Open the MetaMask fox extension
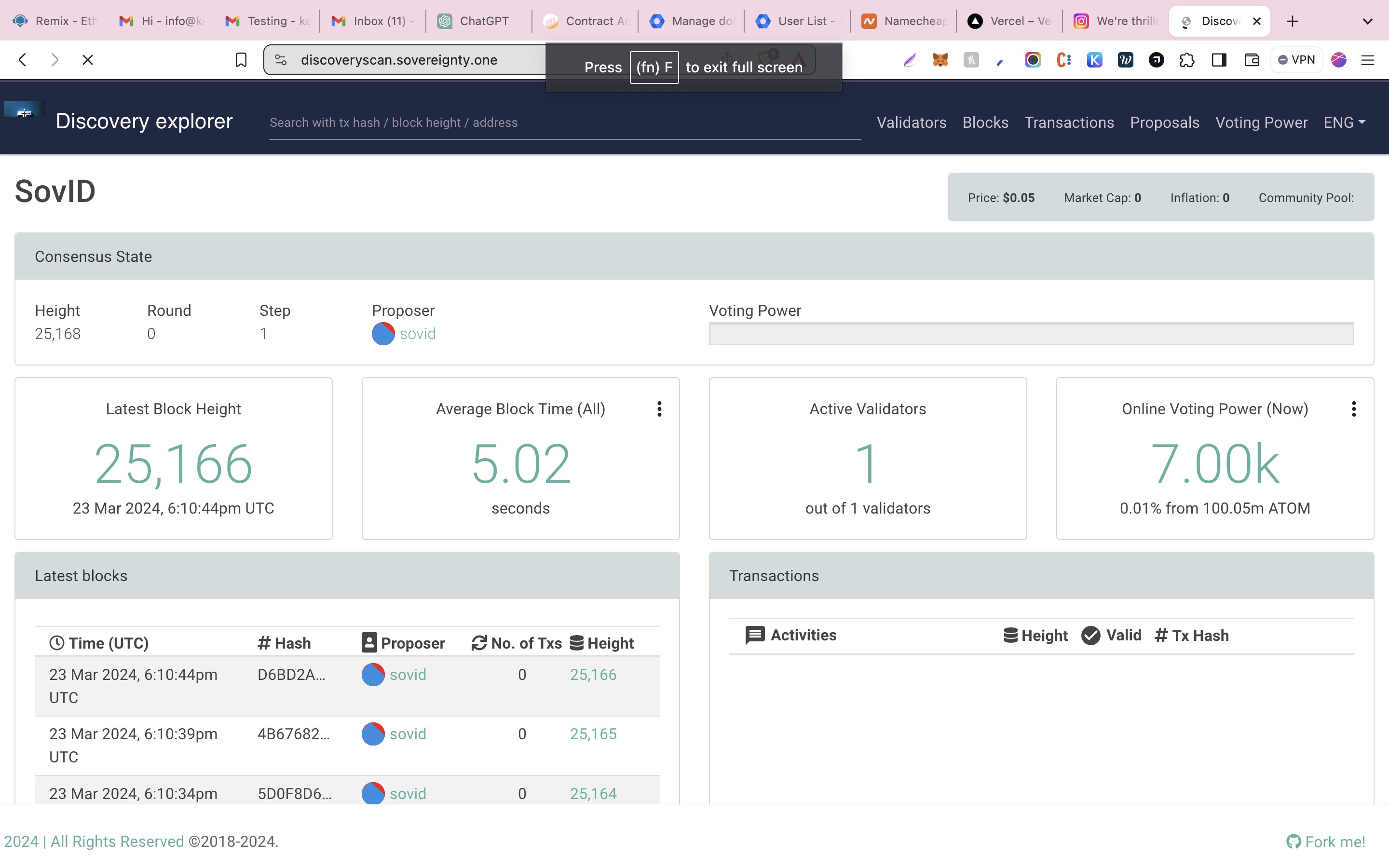 pyautogui.click(x=940, y=60)
